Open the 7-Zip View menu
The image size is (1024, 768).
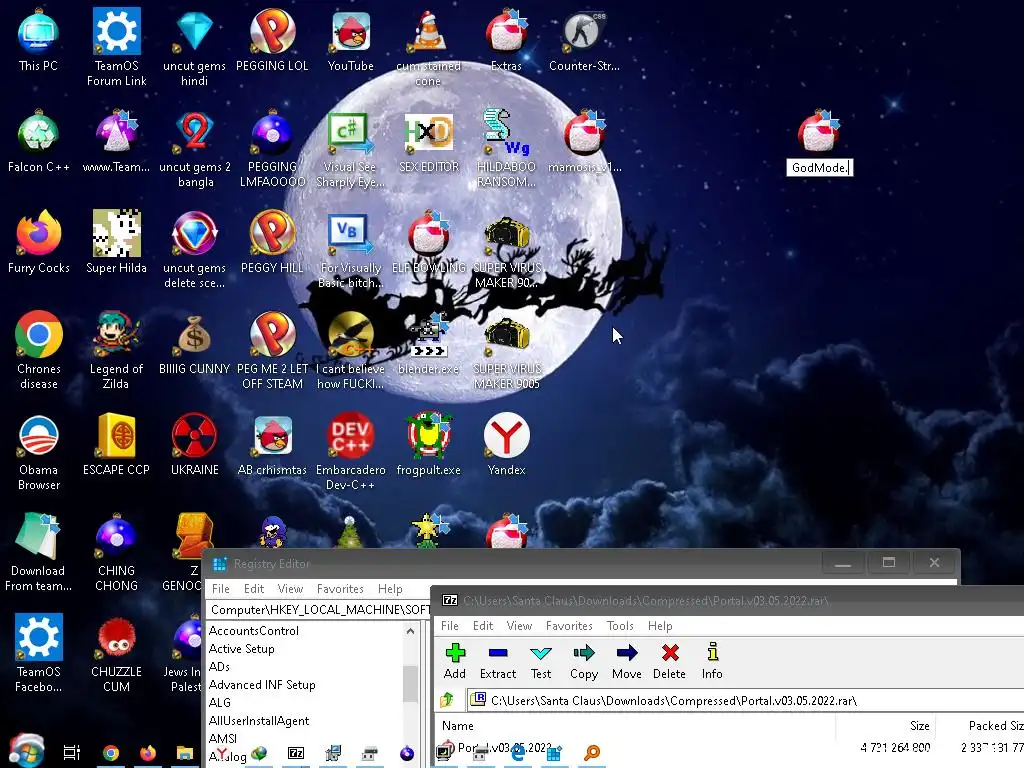(519, 626)
